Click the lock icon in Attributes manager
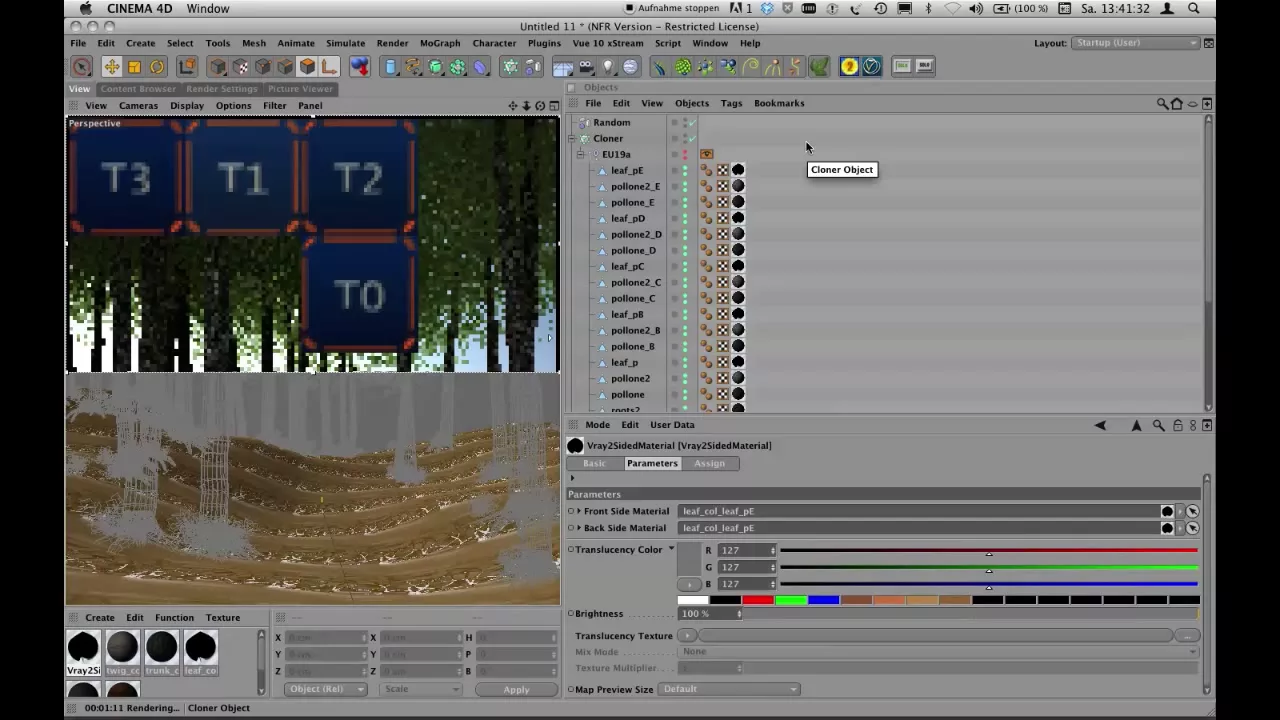 point(1177,425)
